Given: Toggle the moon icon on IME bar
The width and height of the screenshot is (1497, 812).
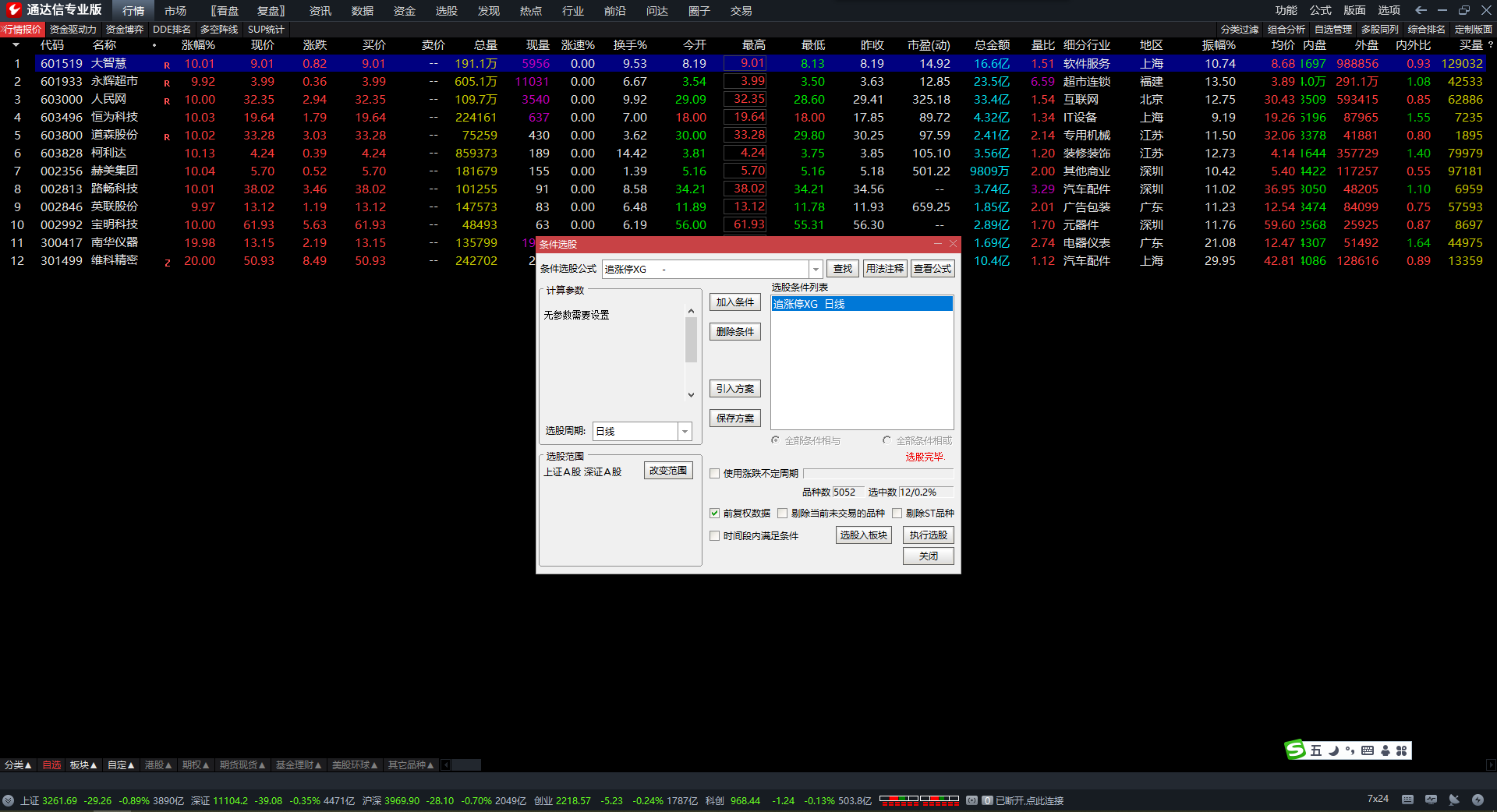Looking at the screenshot, I should pyautogui.click(x=1333, y=750).
